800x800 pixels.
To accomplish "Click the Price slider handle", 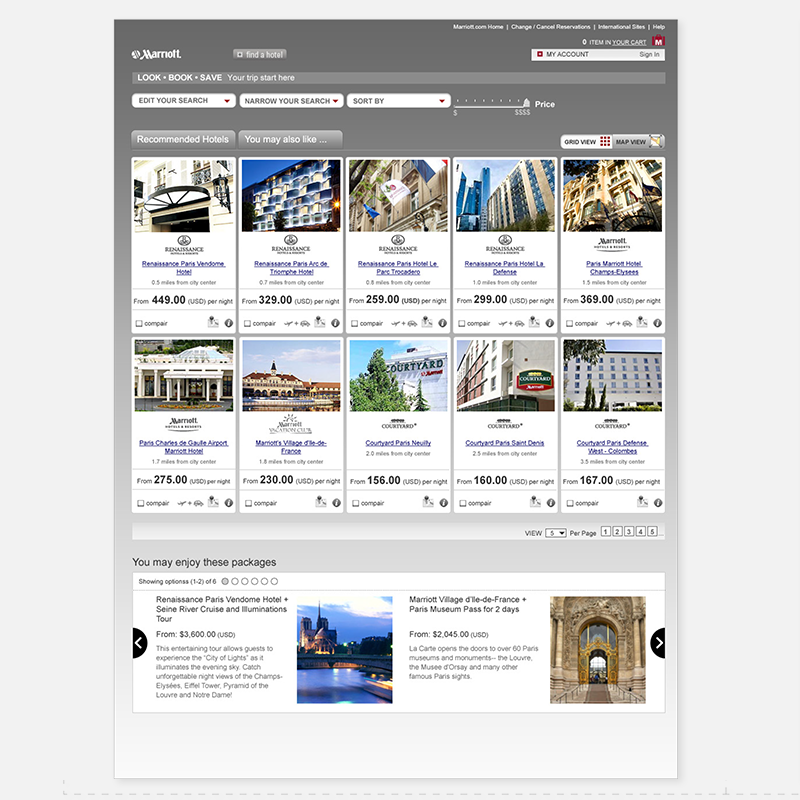I will 527,103.
